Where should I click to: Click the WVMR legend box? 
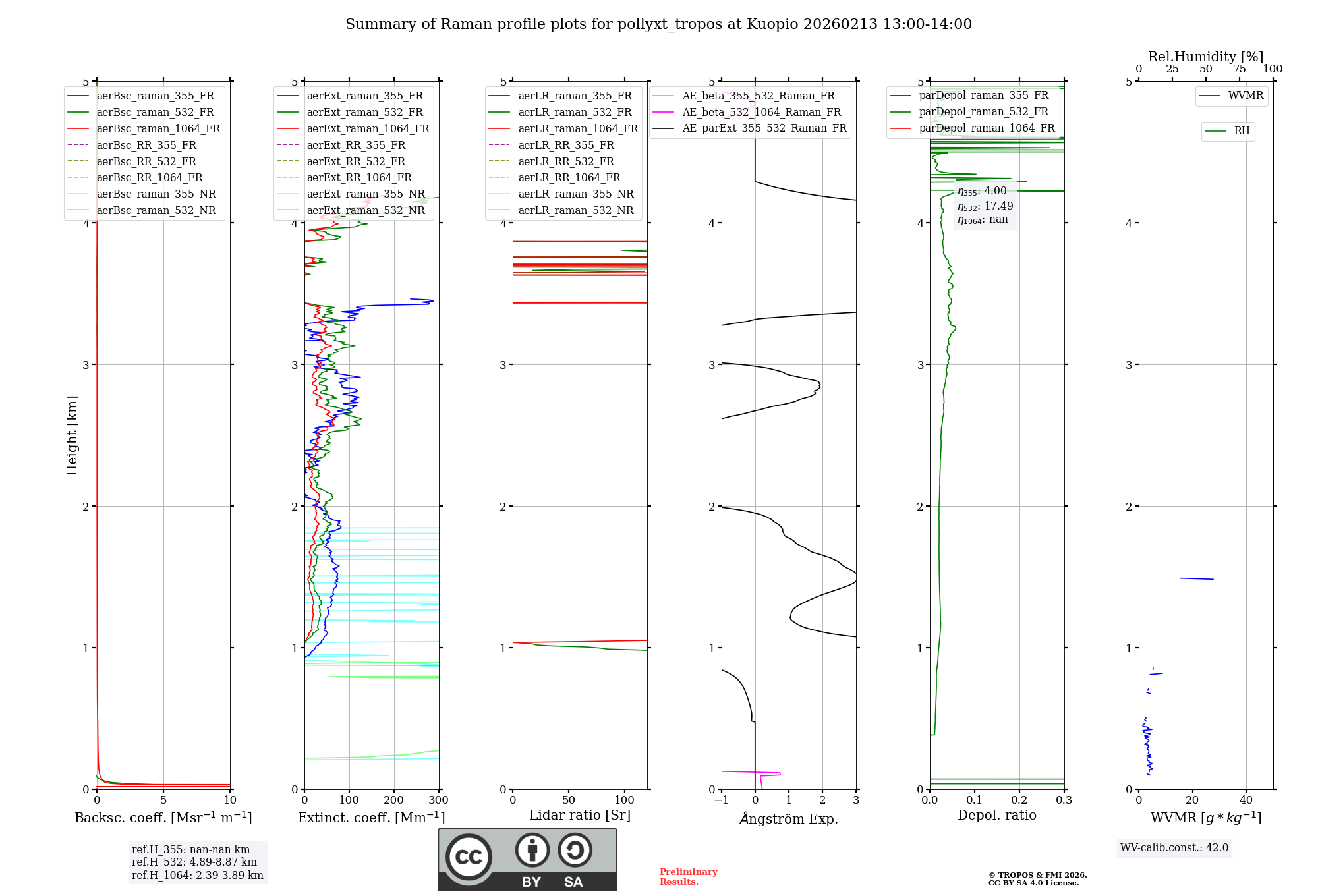tap(1231, 96)
